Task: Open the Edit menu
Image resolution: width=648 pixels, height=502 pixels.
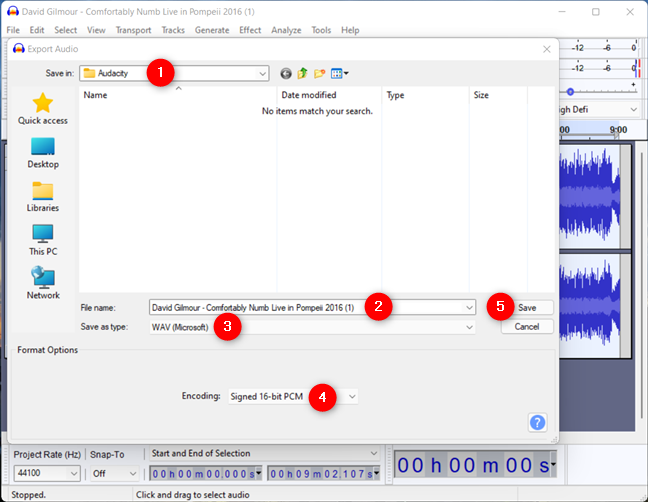Action: [x=37, y=30]
